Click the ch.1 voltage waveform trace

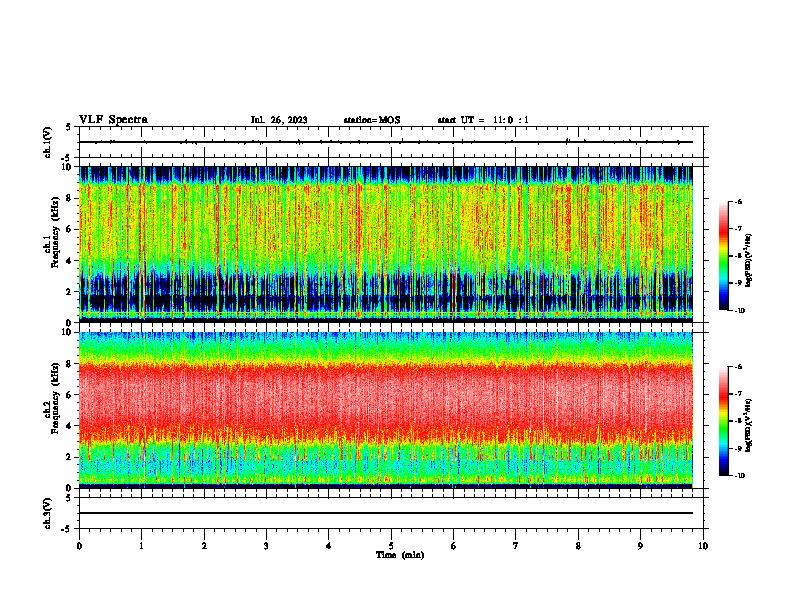click(386, 142)
